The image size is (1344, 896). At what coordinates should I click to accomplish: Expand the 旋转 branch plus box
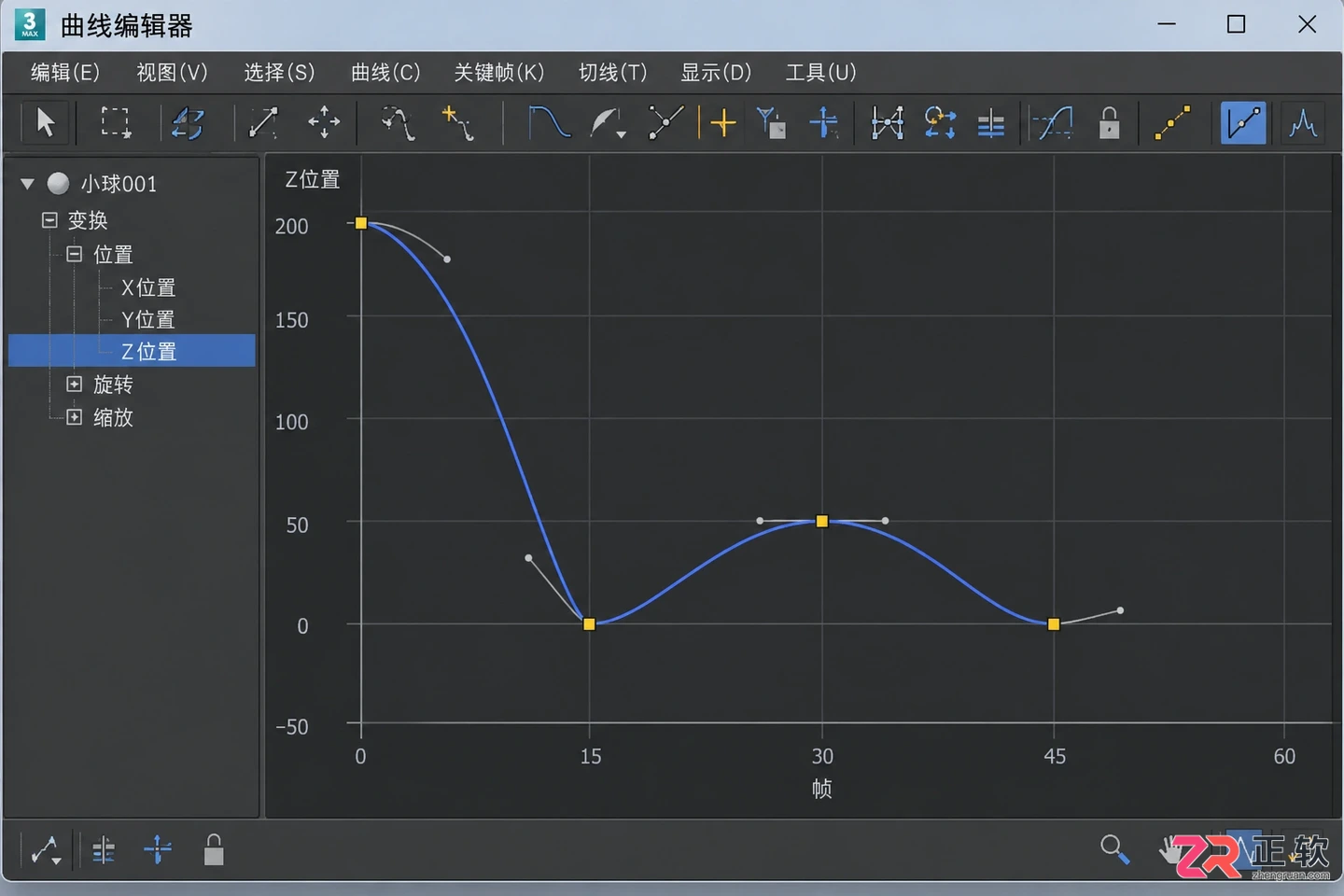tap(74, 384)
